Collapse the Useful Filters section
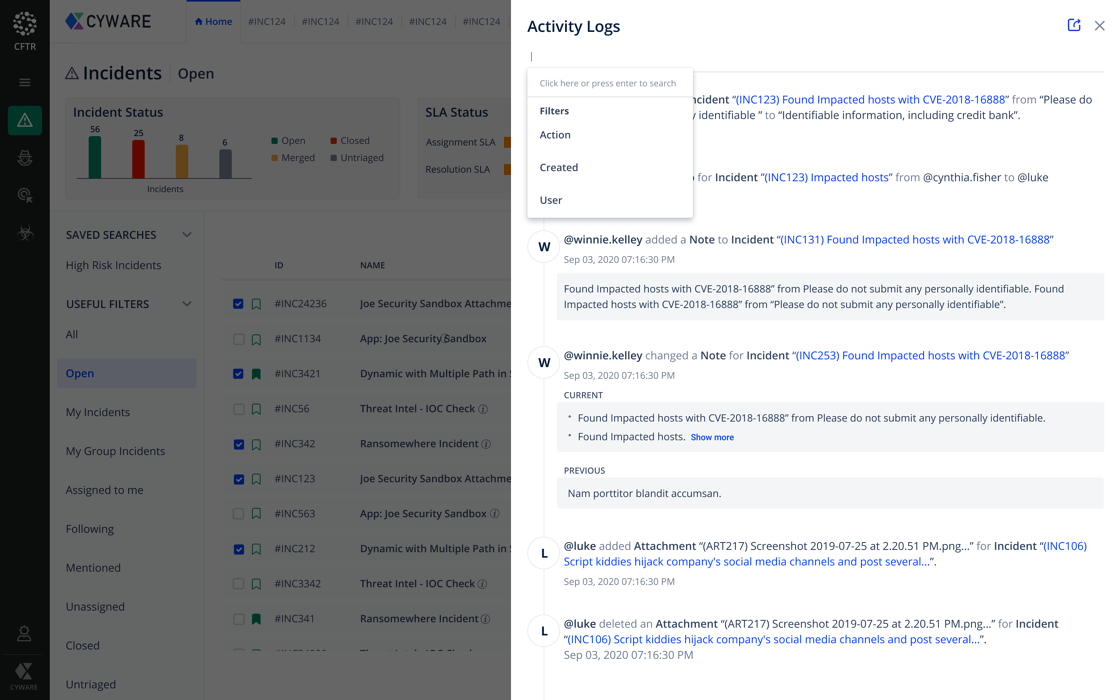This screenshot has height=700, width=1120. click(187, 304)
